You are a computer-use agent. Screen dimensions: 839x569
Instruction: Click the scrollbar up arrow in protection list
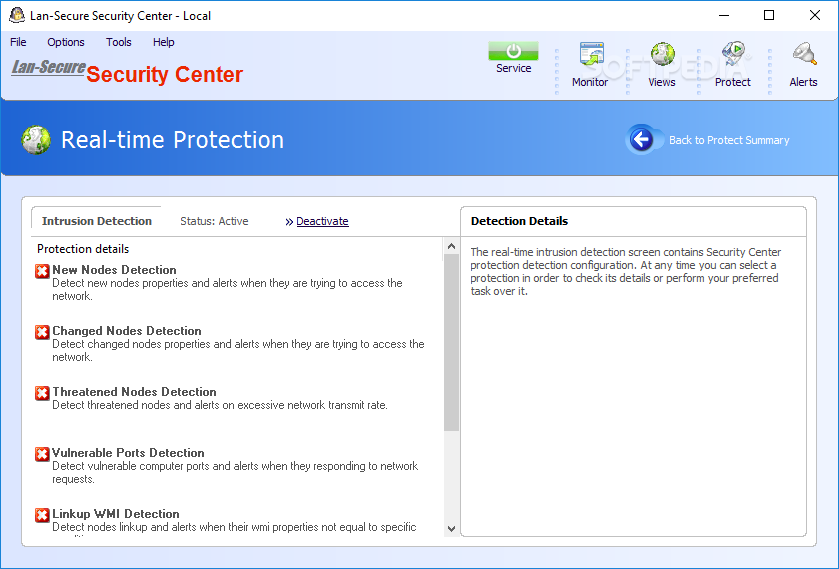[451, 246]
